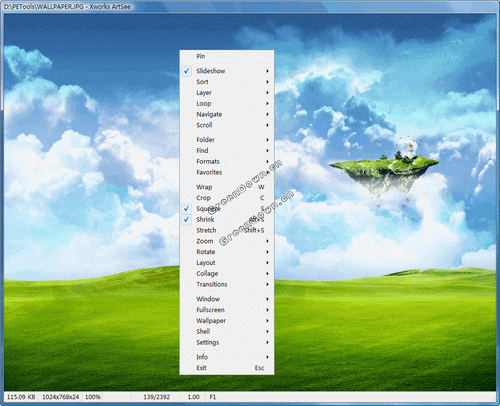This screenshot has height=406, width=500.
Task: Toggle the Shrink option checkmark
Action: [186, 219]
